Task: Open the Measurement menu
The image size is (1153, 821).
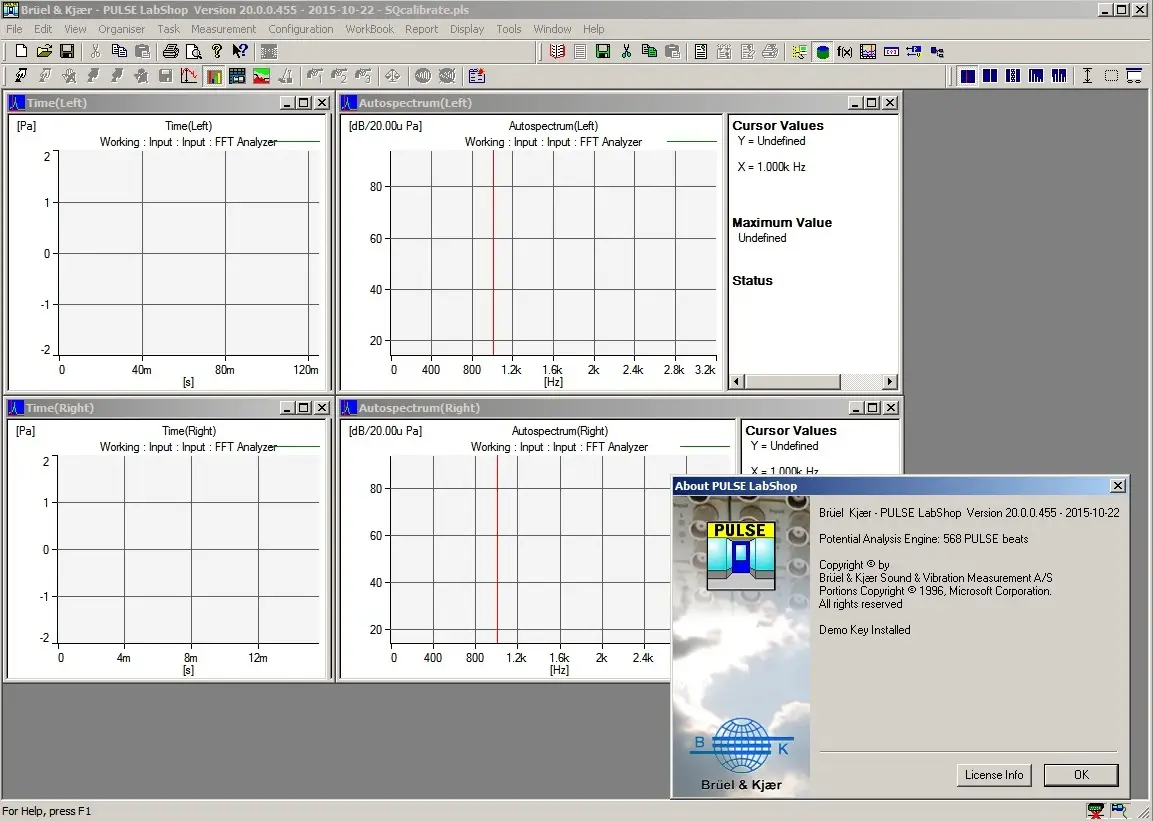Action: click(x=223, y=29)
